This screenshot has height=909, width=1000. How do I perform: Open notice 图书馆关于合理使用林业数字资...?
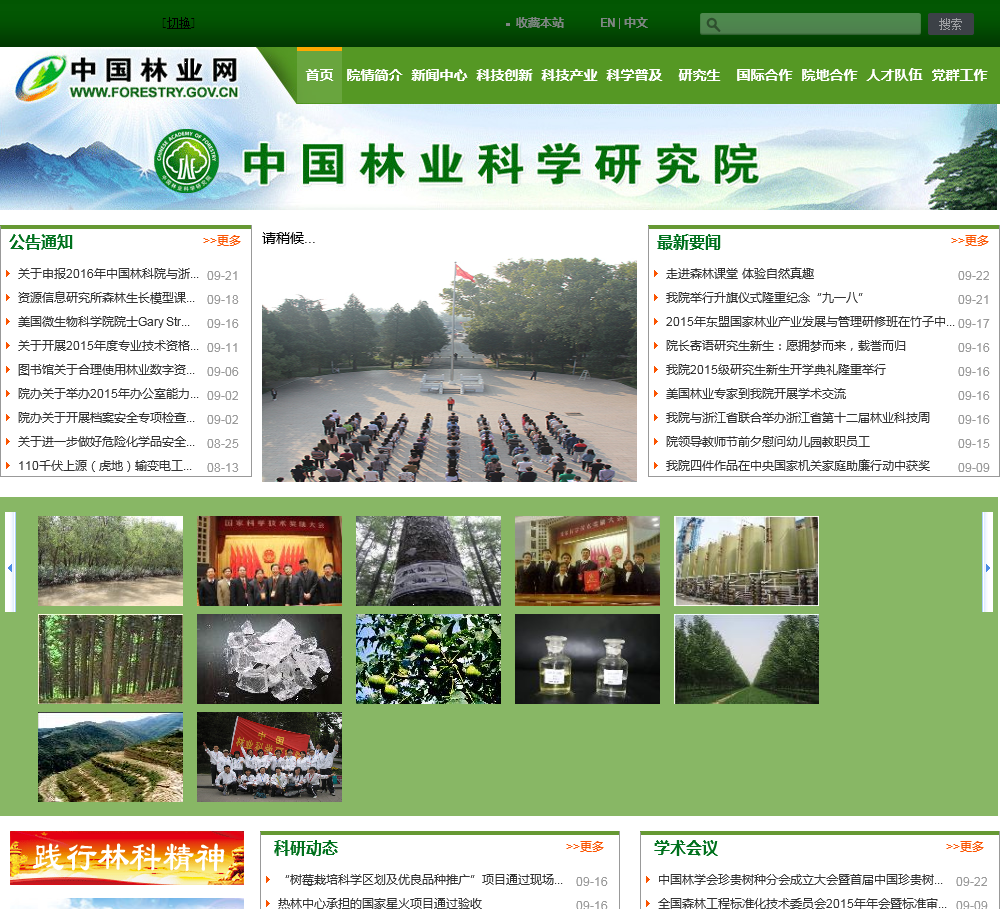click(x=106, y=370)
